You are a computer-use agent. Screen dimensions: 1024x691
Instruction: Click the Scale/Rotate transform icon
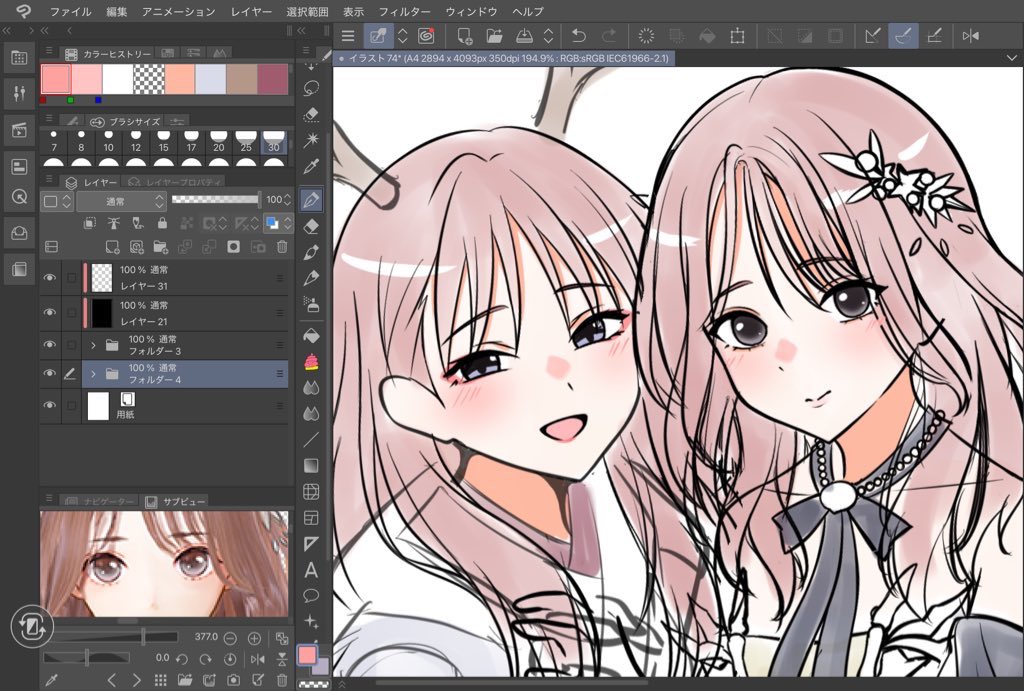737,36
